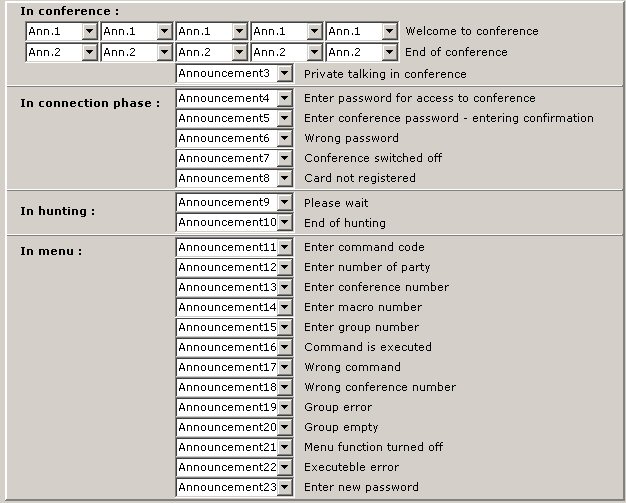Click the 'Wrong conference number' label
The image size is (626, 503).
click(380, 387)
